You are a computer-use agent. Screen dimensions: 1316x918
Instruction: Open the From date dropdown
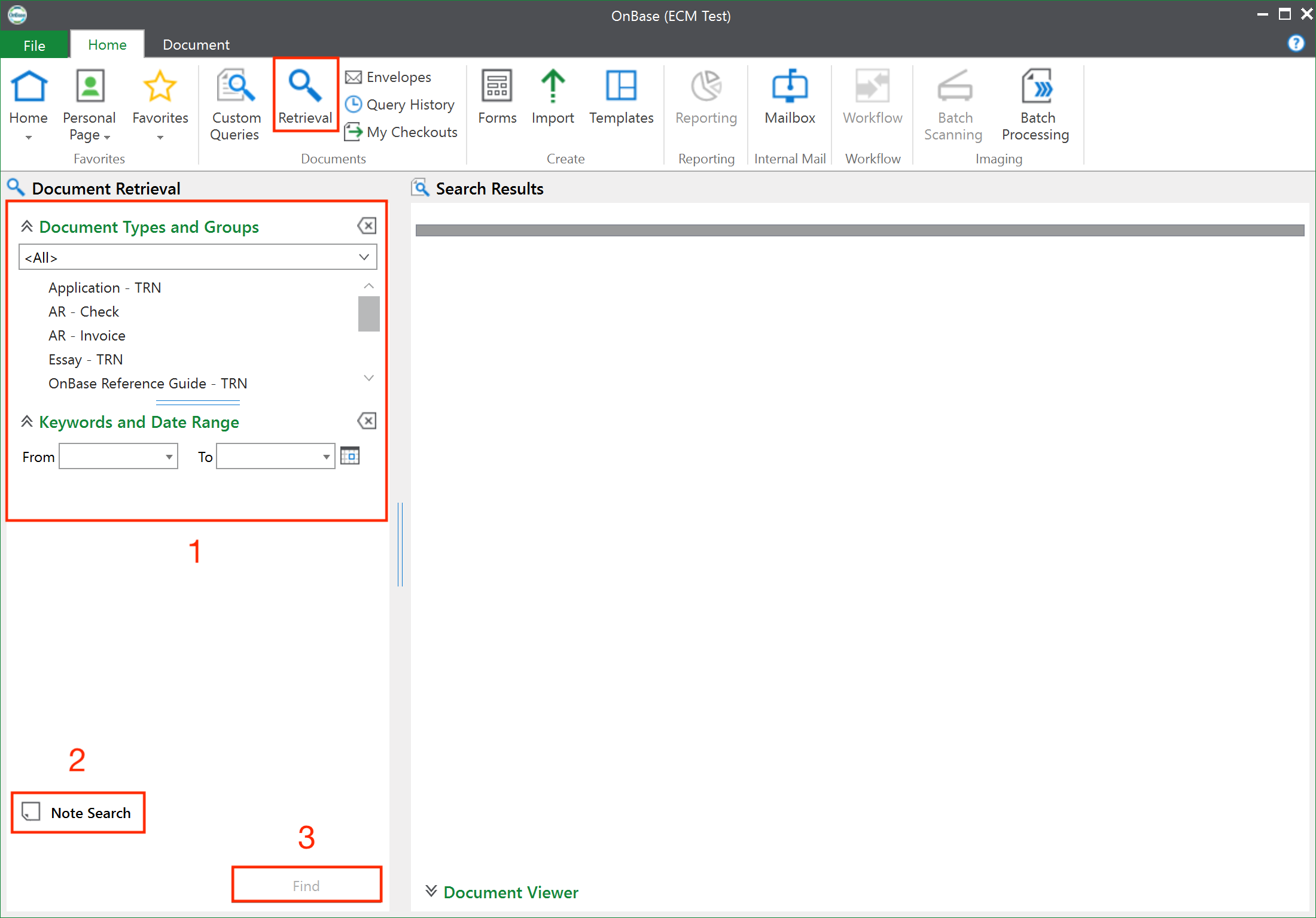coord(169,457)
